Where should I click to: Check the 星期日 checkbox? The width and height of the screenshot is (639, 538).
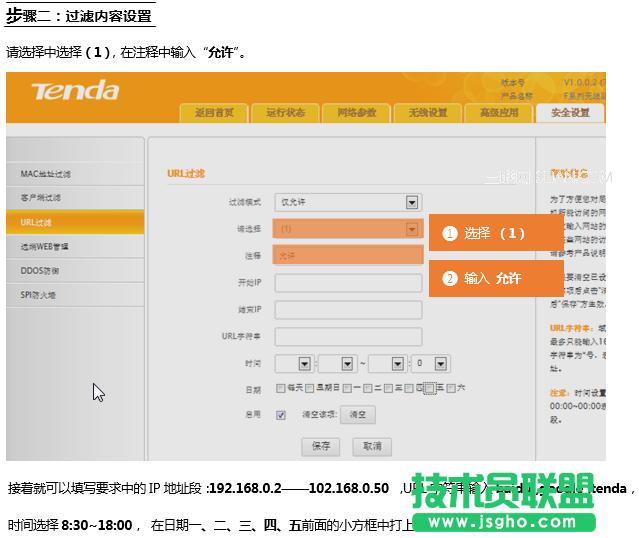coord(310,389)
